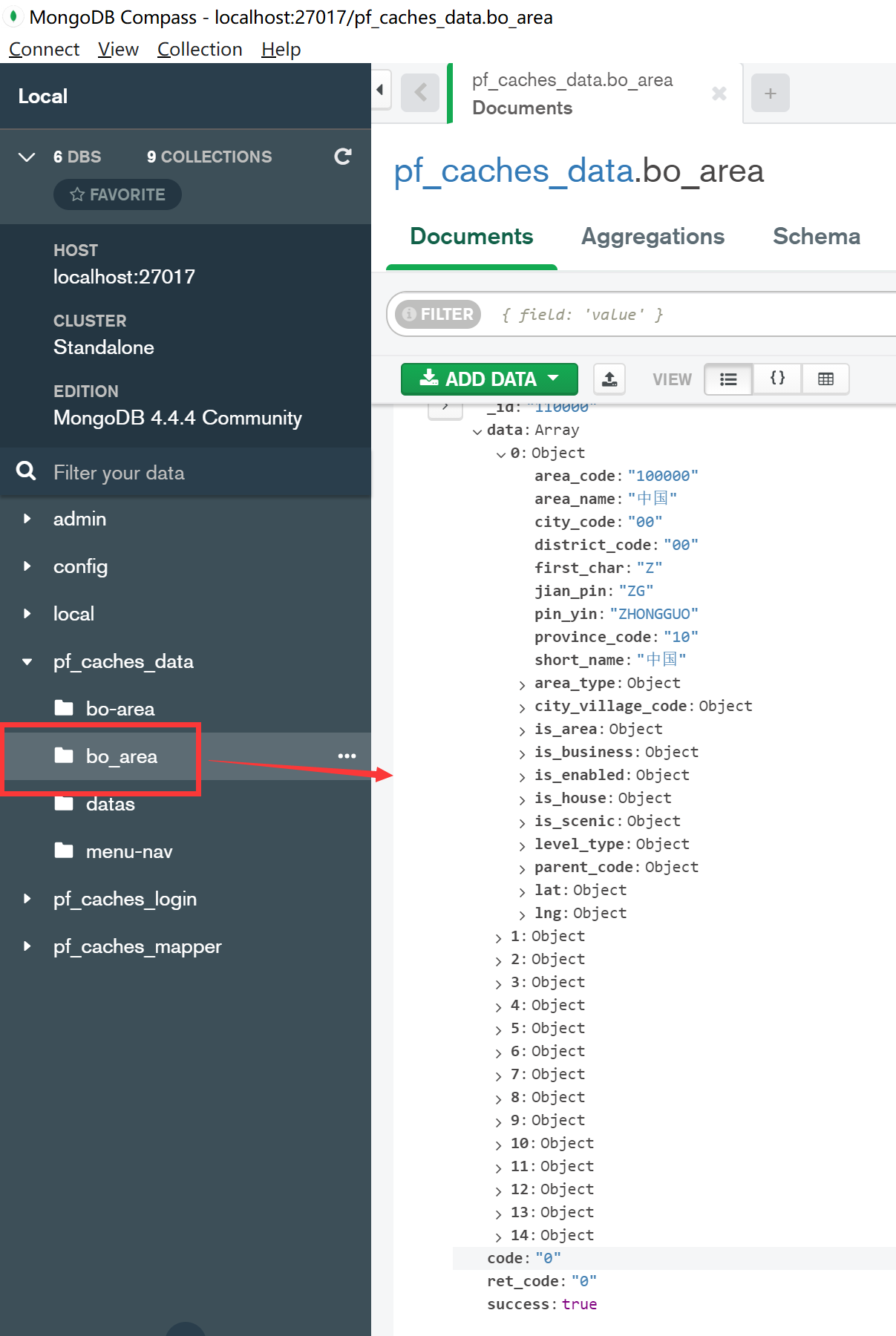Collapse the data Array field
Screen dimensions: 896x1336
click(477, 431)
